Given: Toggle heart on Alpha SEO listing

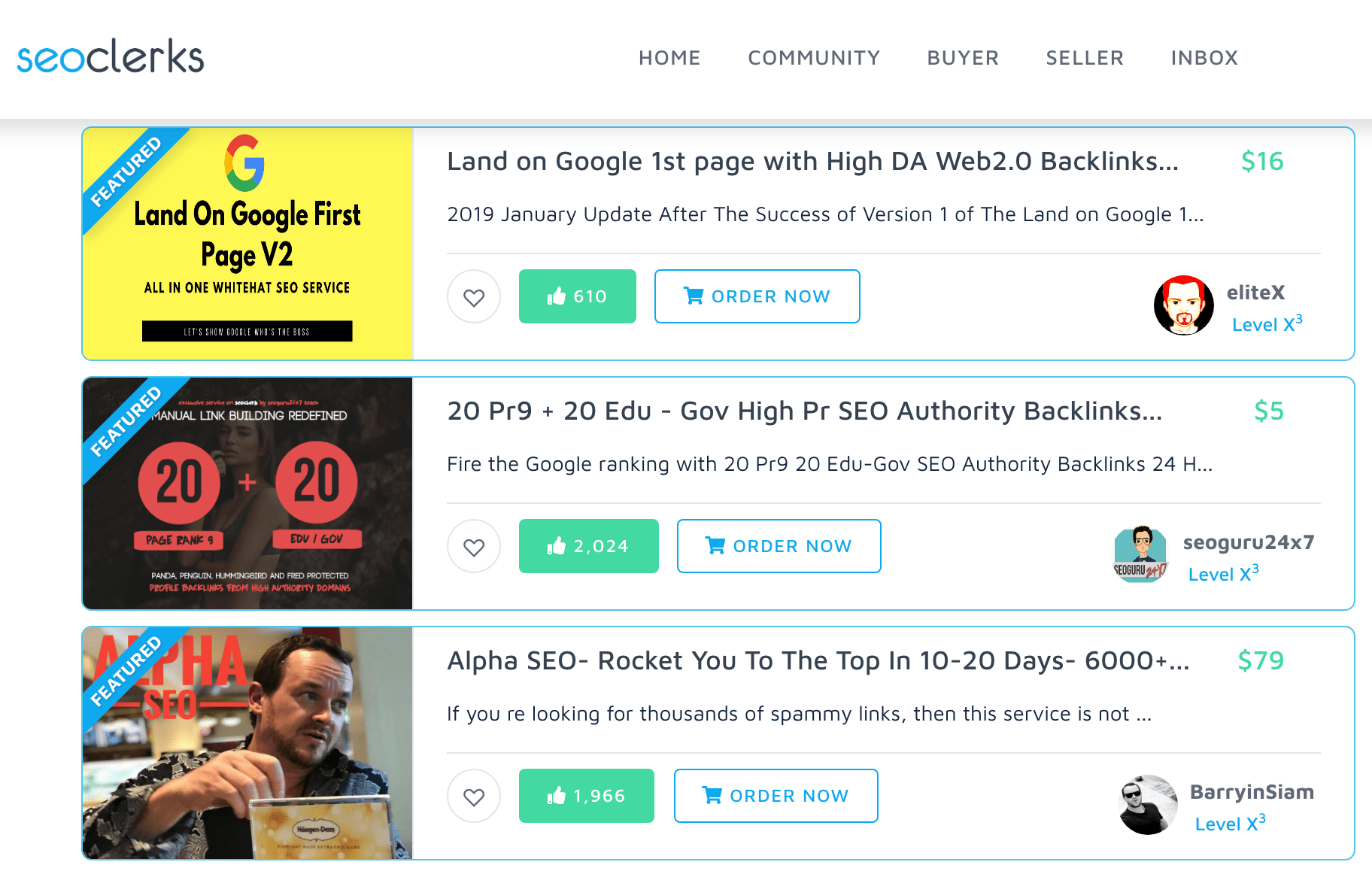Looking at the screenshot, I should tap(474, 797).
